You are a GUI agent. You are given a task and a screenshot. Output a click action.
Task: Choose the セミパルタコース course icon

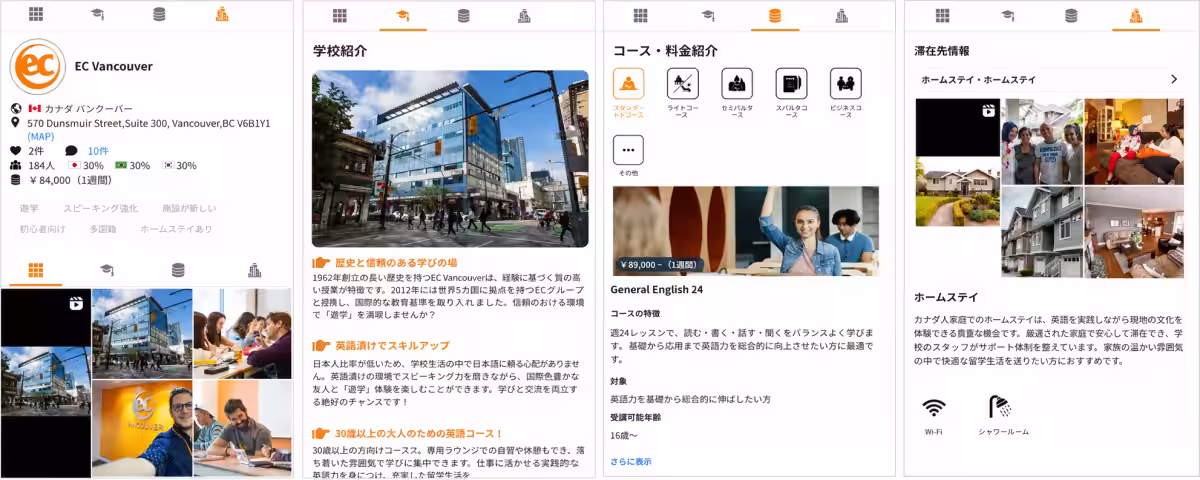(x=737, y=83)
